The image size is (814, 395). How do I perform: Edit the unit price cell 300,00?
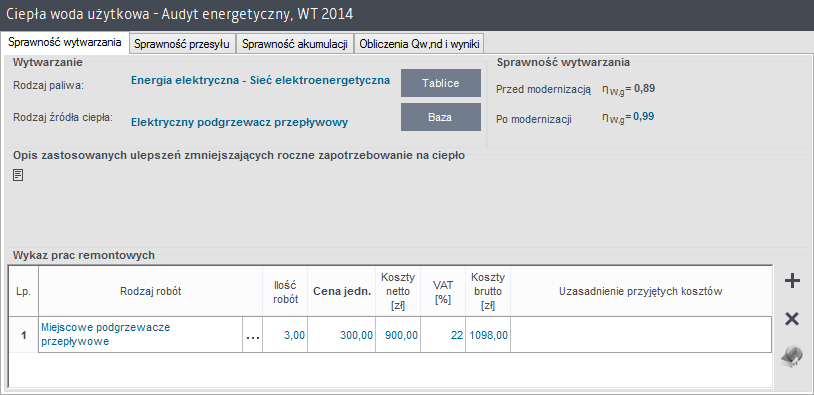tap(341, 335)
